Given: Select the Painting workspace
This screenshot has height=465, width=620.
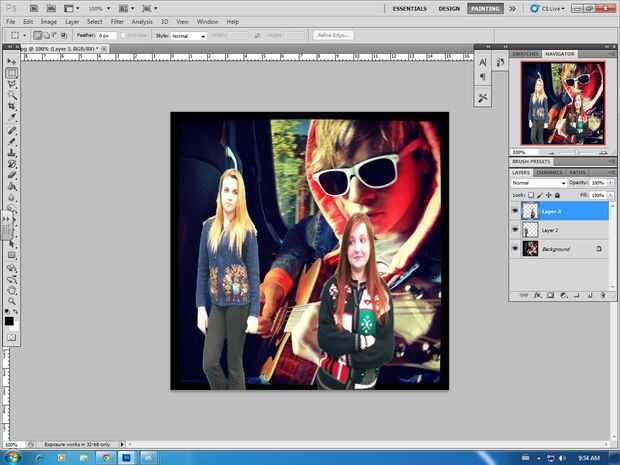Looking at the screenshot, I should (x=485, y=9).
